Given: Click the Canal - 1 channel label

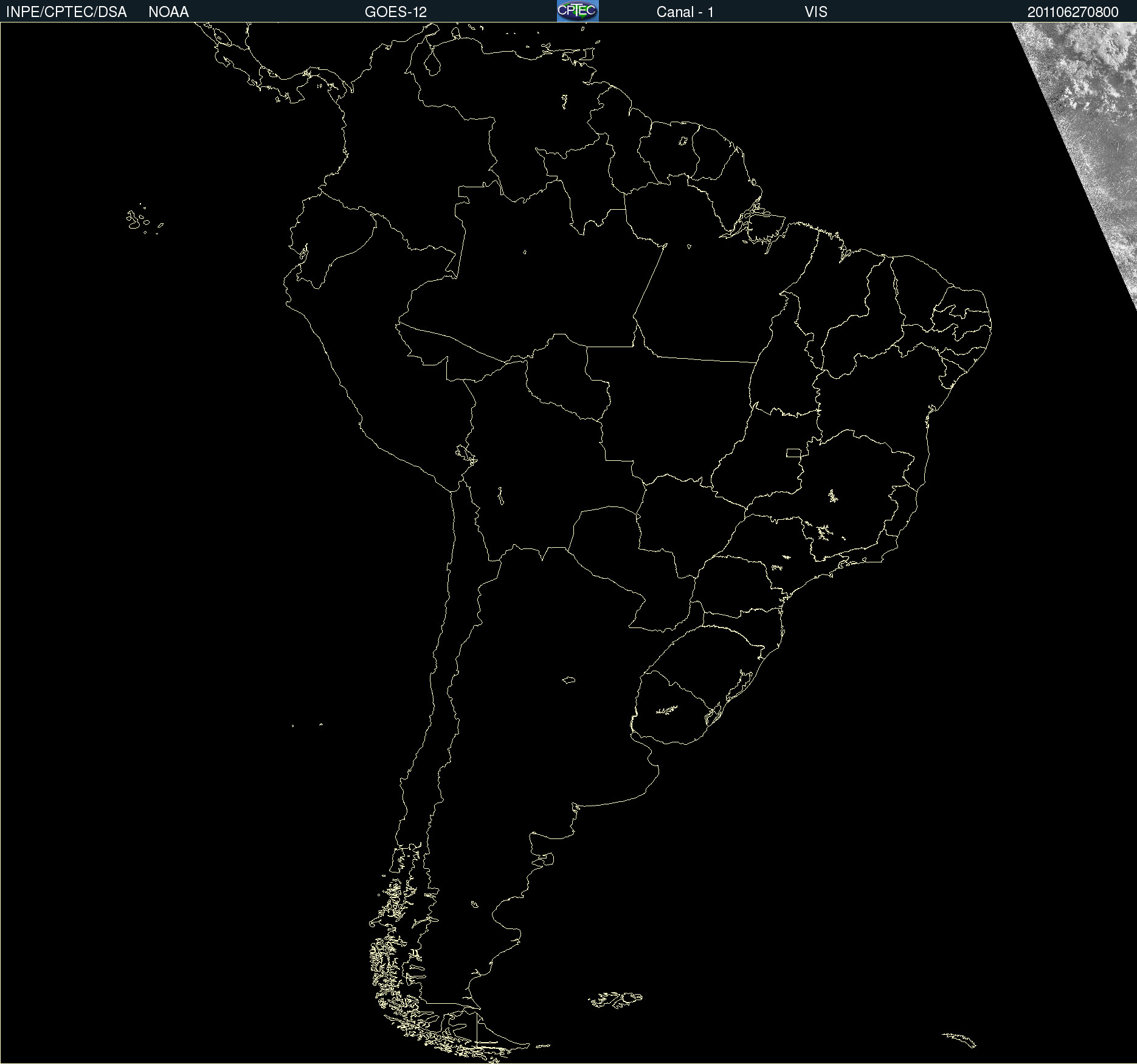Looking at the screenshot, I should coord(685,12).
